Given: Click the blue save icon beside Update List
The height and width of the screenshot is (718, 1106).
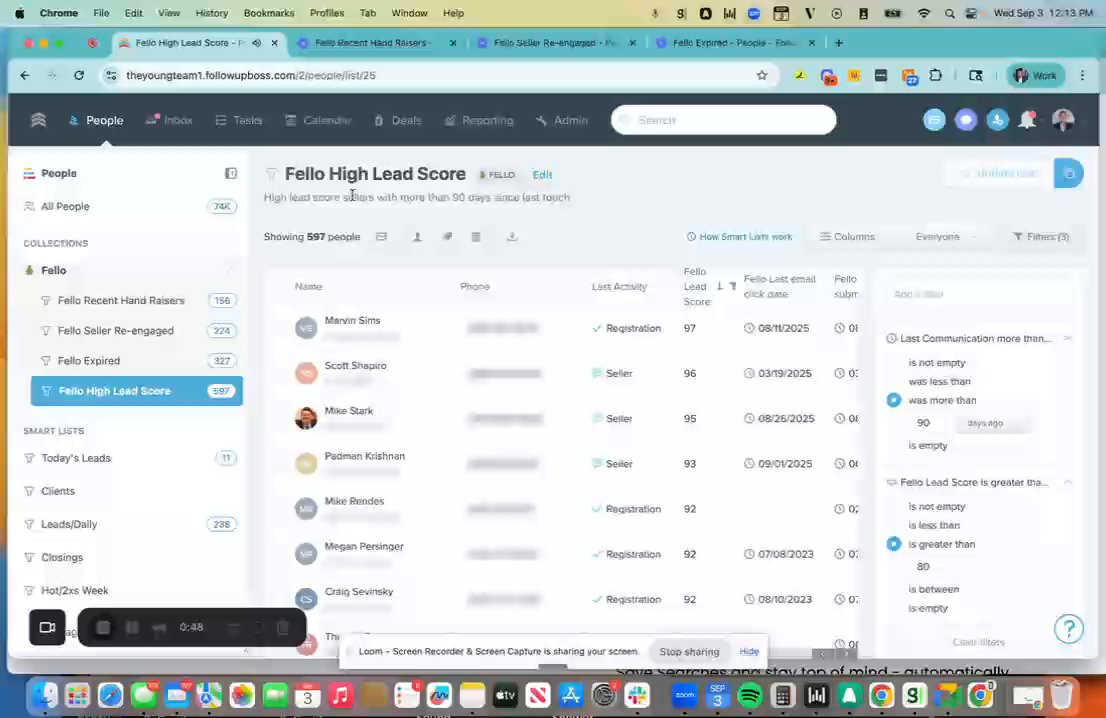Looking at the screenshot, I should coord(1069,174).
